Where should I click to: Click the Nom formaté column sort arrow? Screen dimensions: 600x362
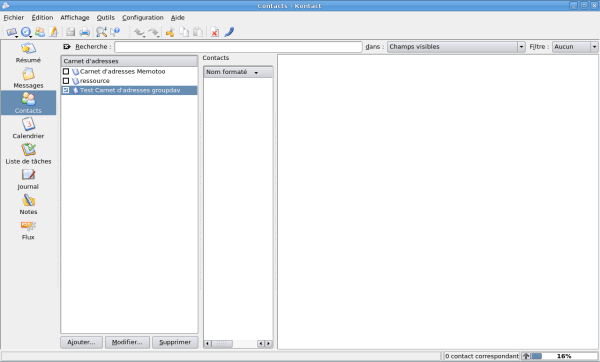(256, 72)
